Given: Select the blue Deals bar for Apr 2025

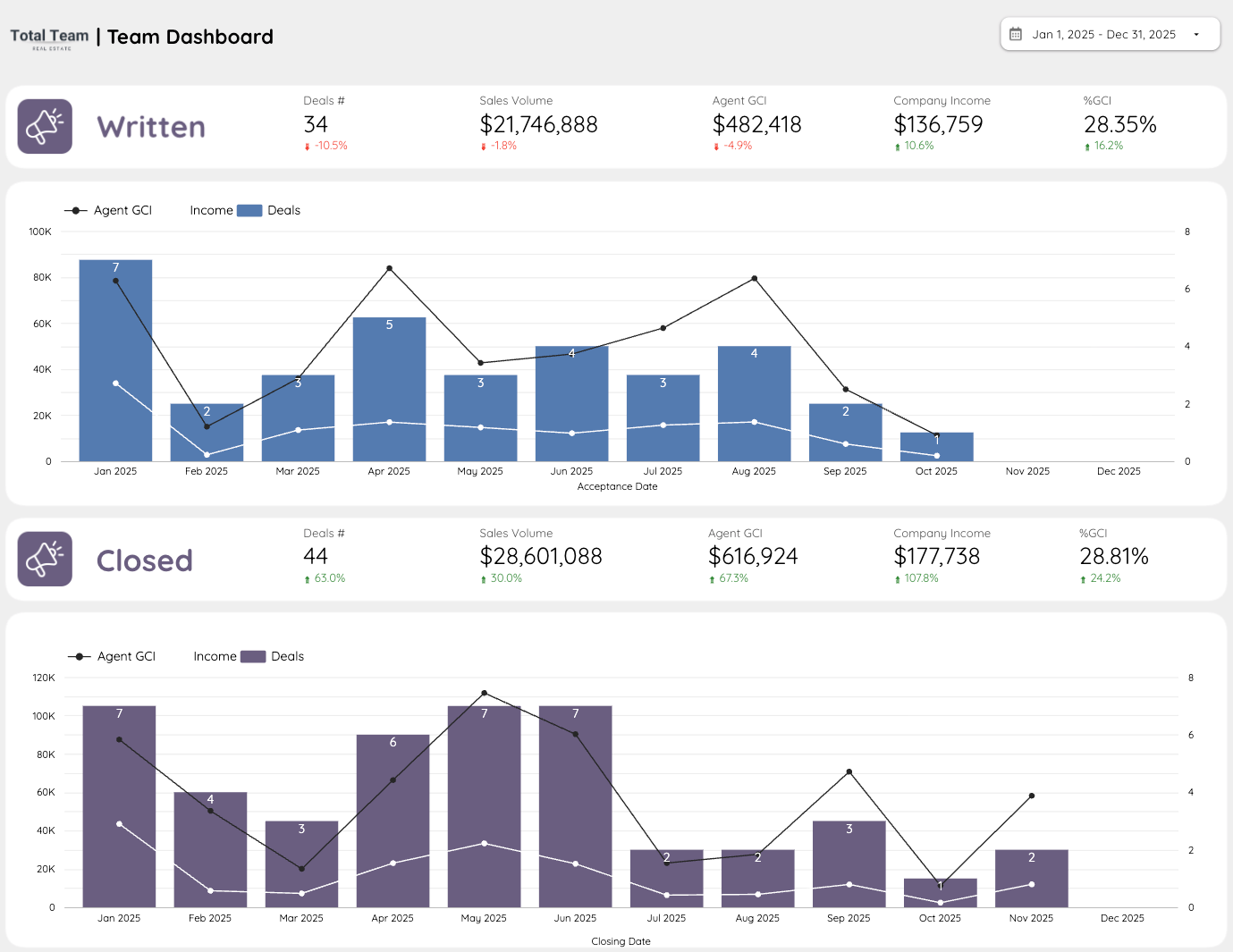Looking at the screenshot, I should 389,389.
